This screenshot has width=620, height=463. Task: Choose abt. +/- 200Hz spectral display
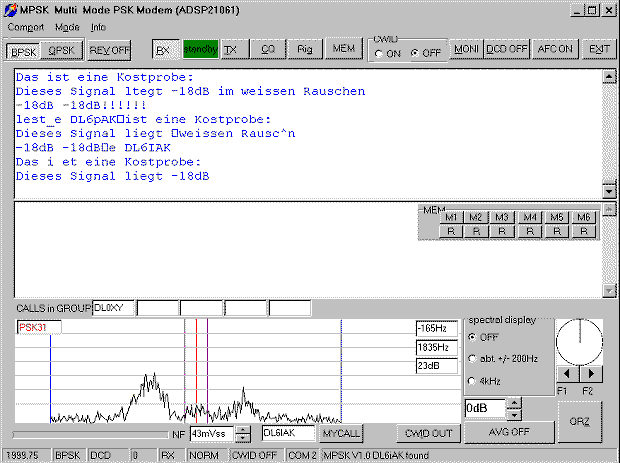473,358
